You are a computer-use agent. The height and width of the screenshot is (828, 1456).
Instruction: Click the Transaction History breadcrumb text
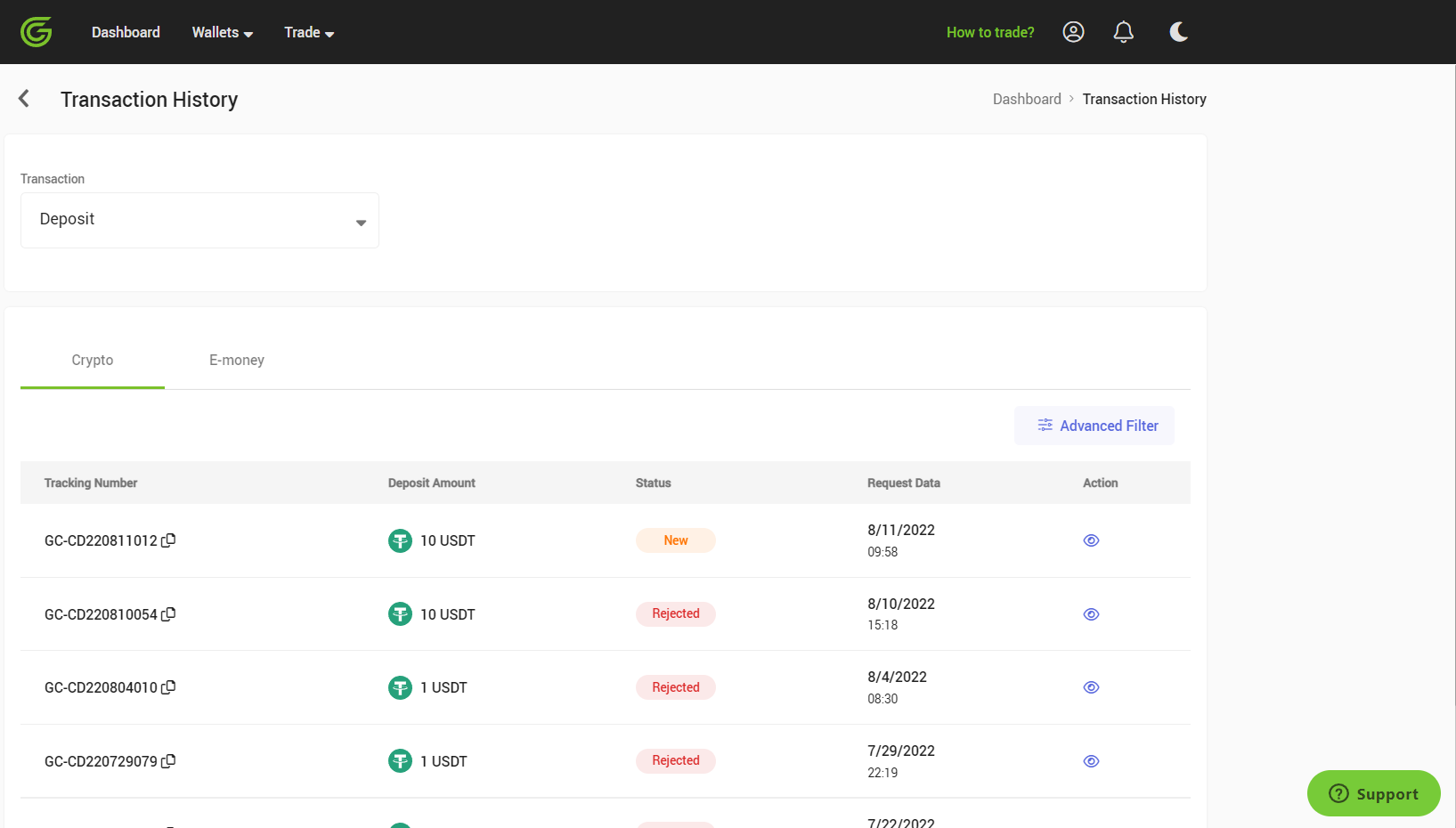tap(1144, 99)
